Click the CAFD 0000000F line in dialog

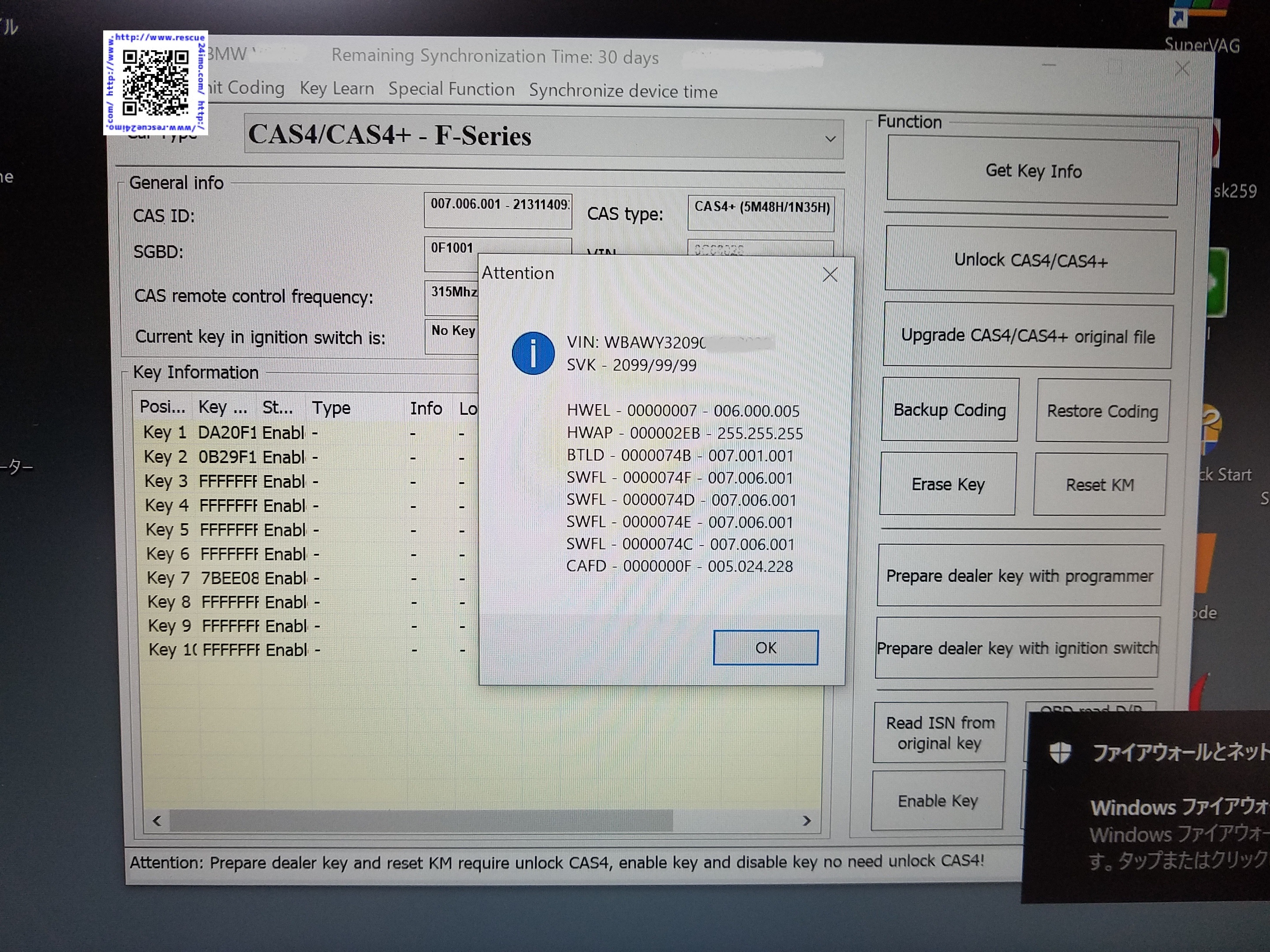[x=679, y=566]
